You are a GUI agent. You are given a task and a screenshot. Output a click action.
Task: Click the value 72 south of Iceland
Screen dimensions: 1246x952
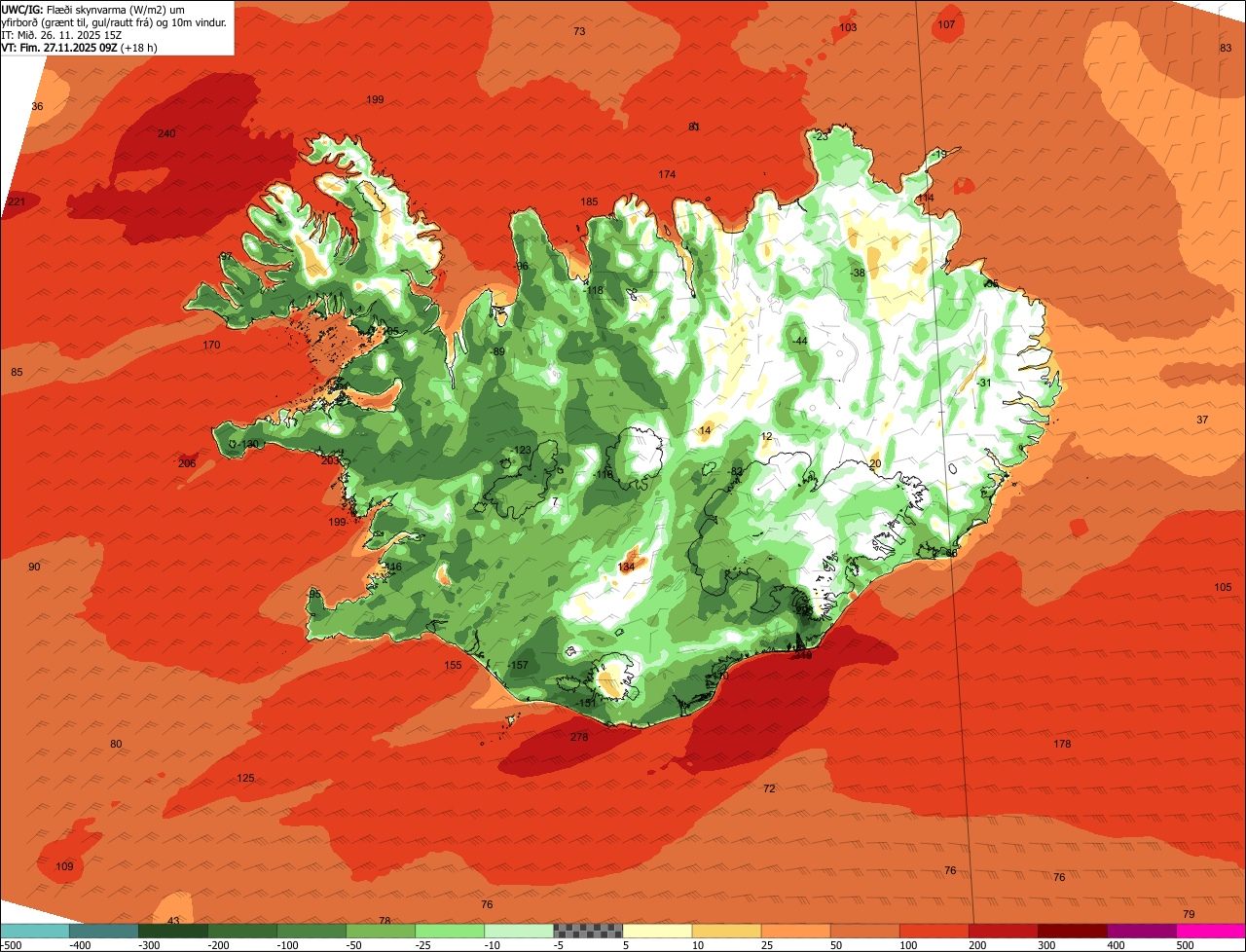click(x=769, y=788)
